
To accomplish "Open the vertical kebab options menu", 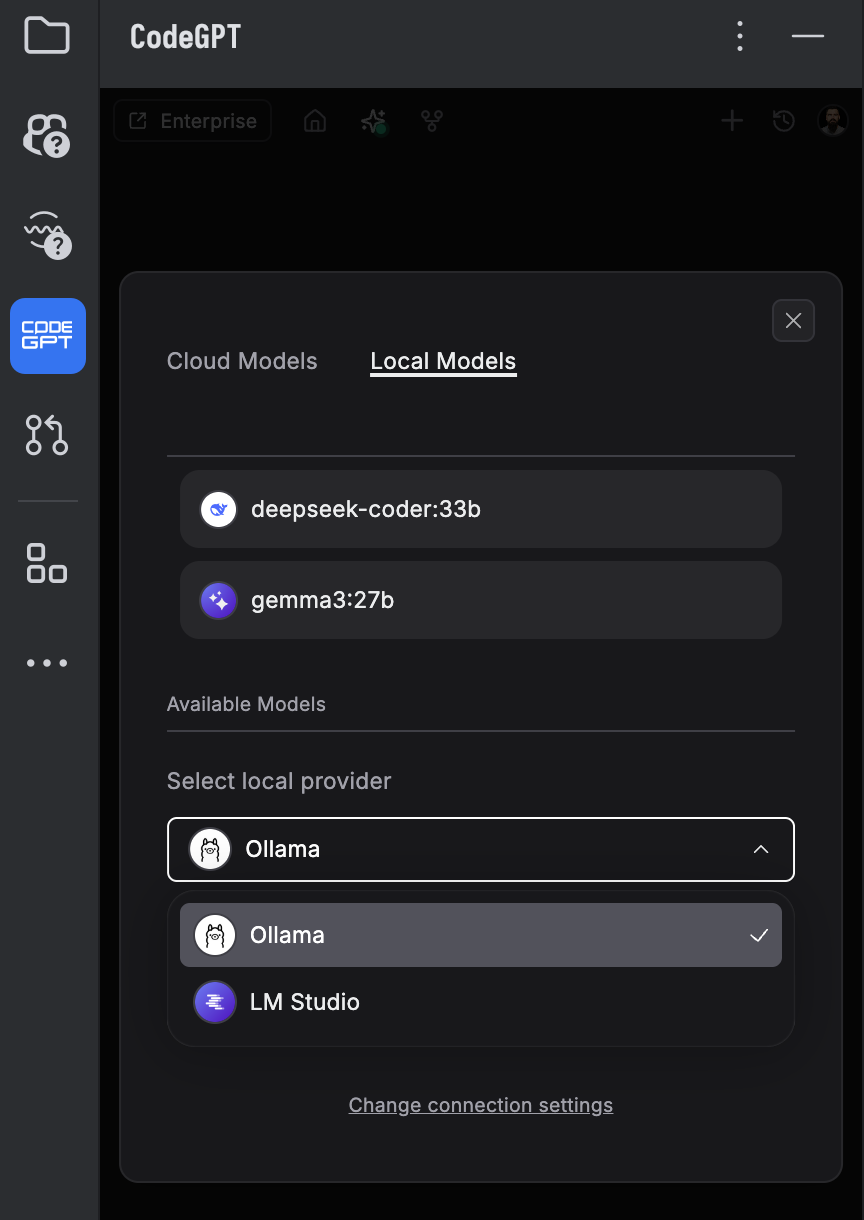I will (x=740, y=36).
